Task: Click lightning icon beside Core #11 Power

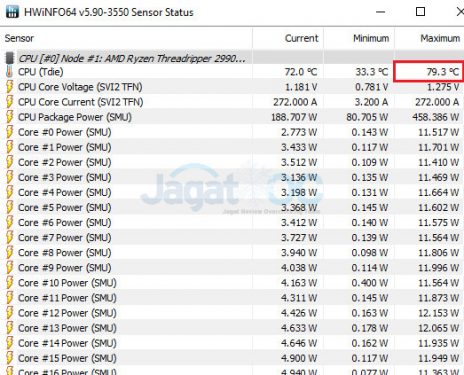Action: [x=10, y=298]
